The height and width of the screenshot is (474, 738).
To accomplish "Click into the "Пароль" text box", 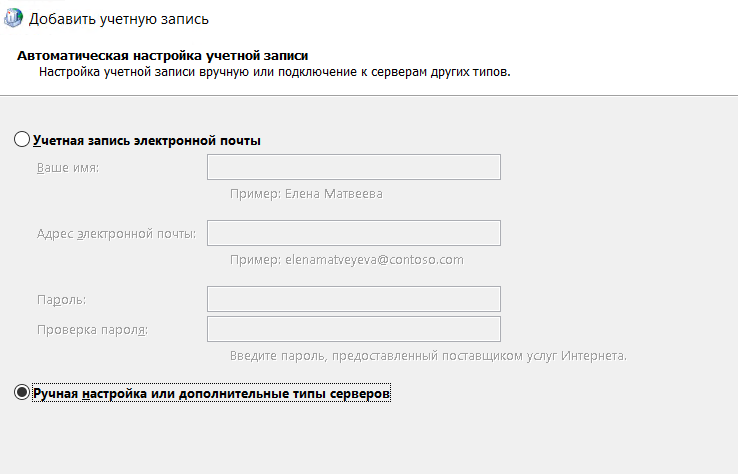I will tap(353, 299).
